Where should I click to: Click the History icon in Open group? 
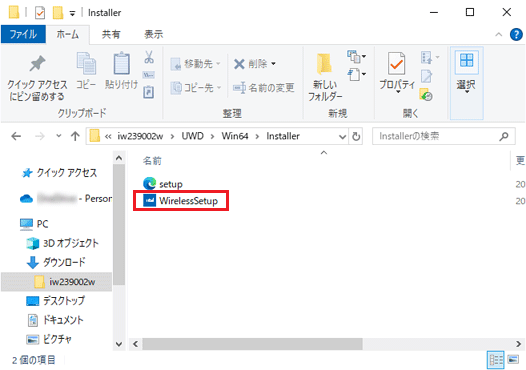pyautogui.click(x=426, y=95)
